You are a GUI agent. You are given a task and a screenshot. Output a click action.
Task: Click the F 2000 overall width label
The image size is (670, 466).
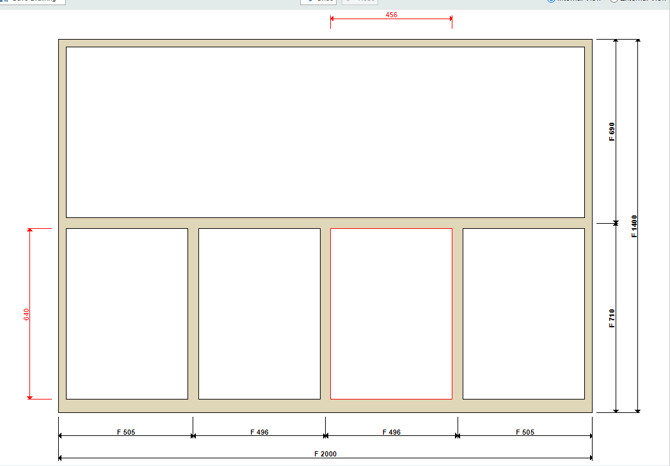tap(325, 454)
